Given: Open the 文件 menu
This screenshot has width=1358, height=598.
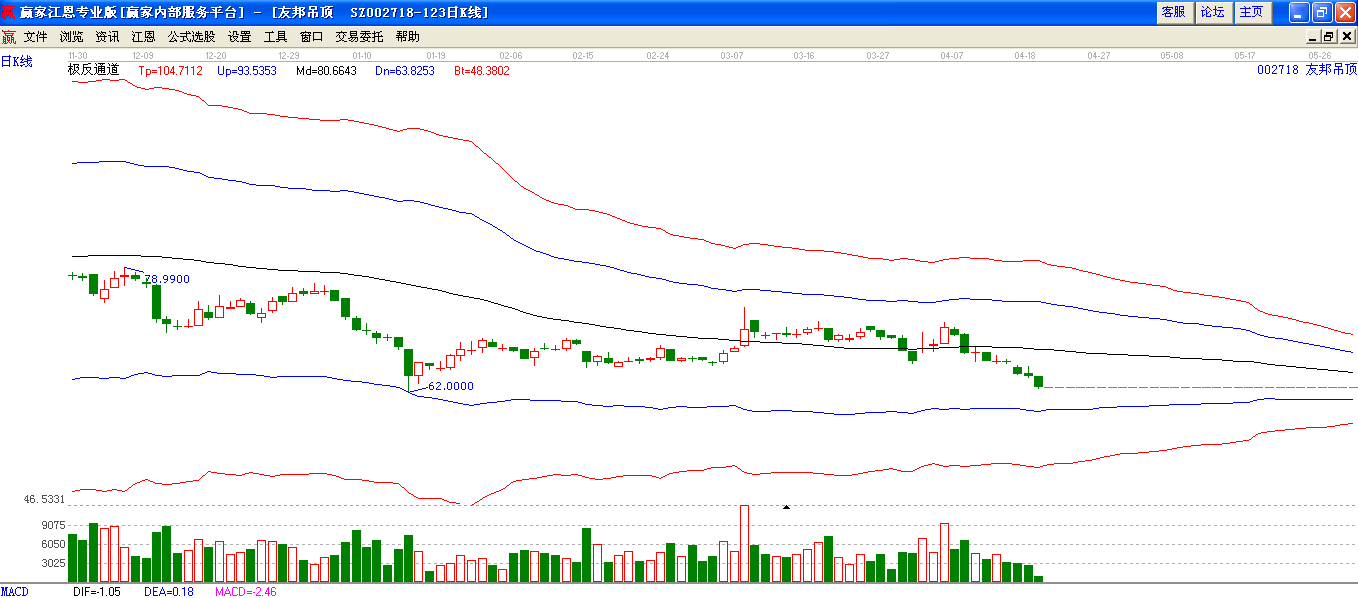Looking at the screenshot, I should (x=36, y=37).
